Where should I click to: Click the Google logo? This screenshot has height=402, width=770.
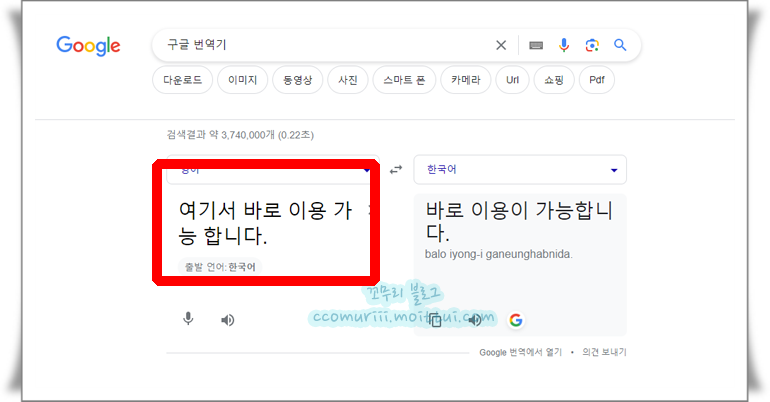pyautogui.click(x=88, y=46)
